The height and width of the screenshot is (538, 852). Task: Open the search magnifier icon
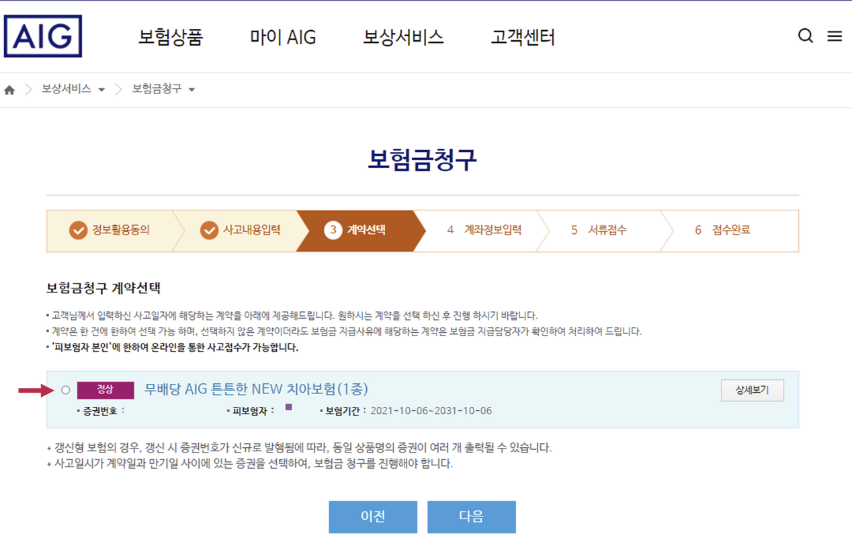click(x=805, y=36)
